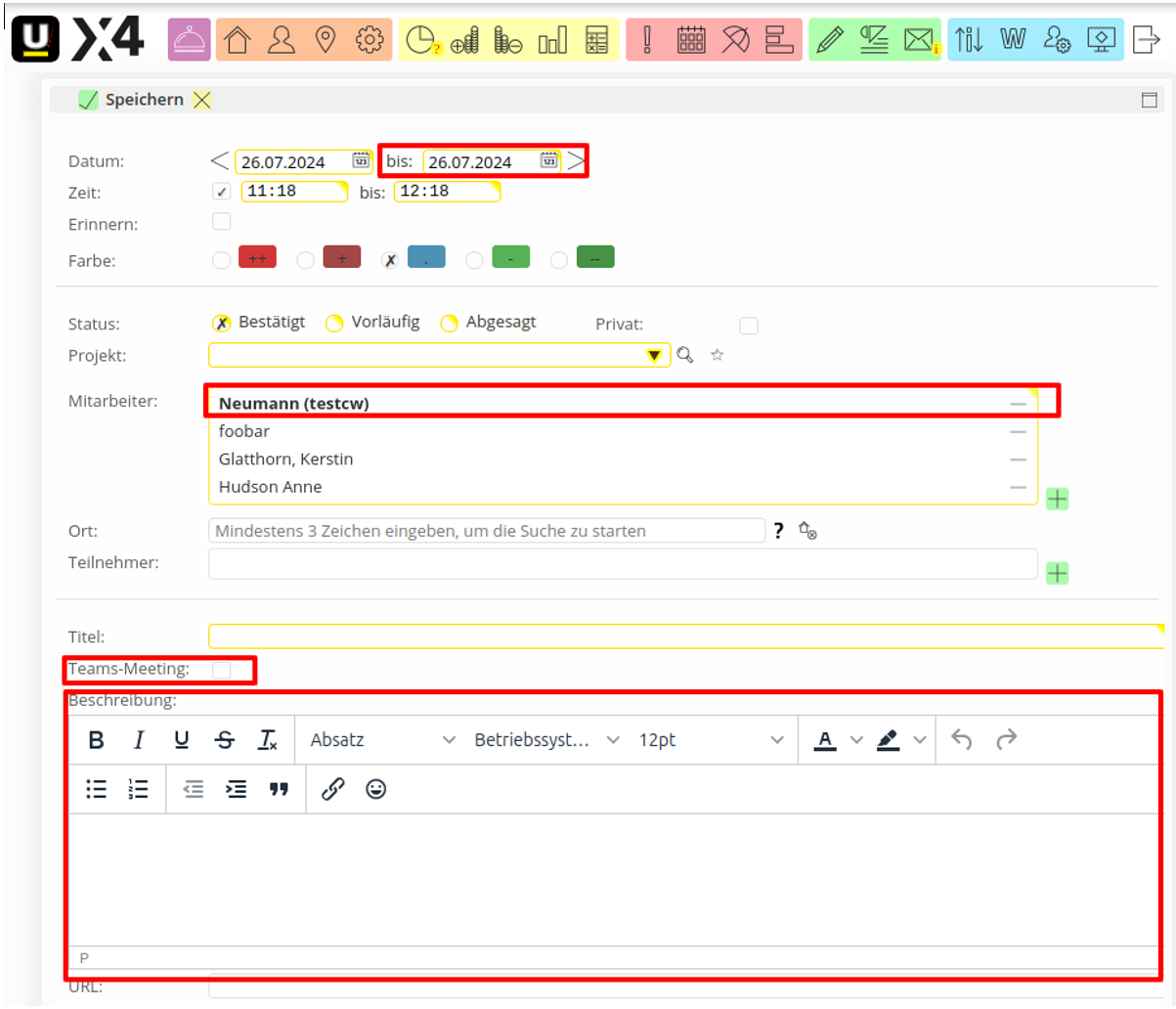Choose the red ++ color swatch
The height and width of the screenshot is (1009, 1176).
pos(258,258)
